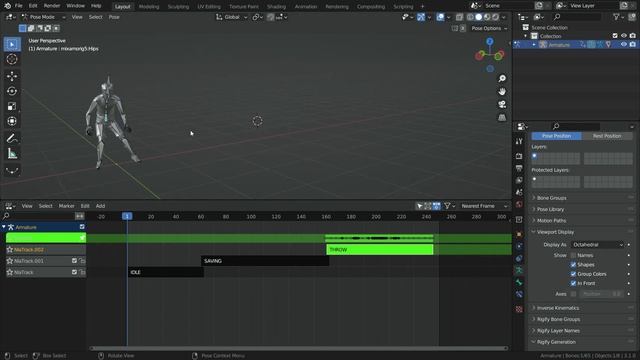640x360 pixels.
Task: Toggle the camera view icon
Action: point(502,104)
